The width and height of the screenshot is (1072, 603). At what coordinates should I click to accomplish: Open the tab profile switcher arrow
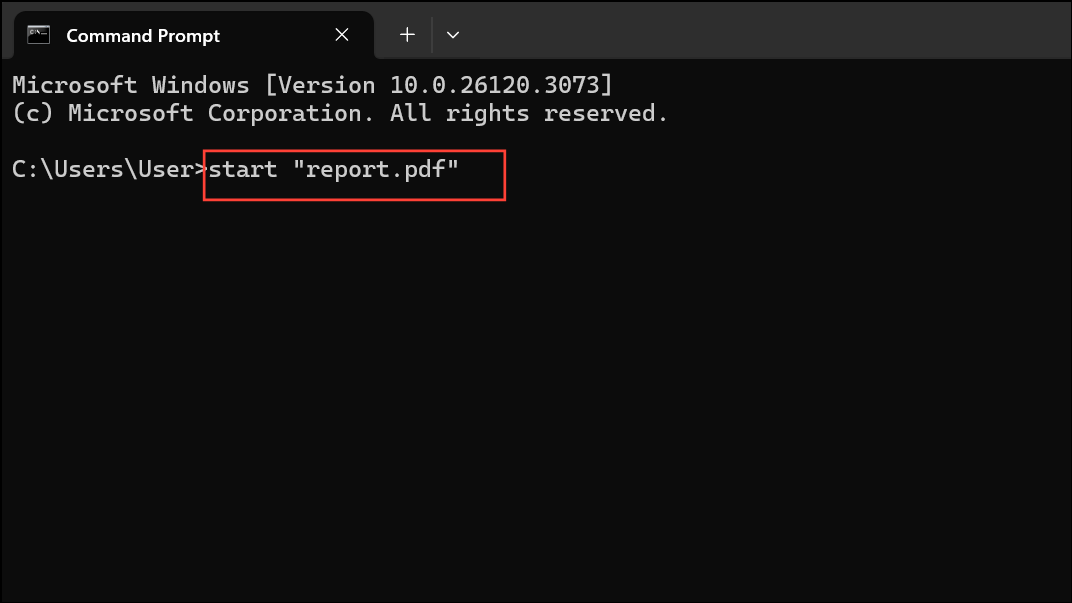click(453, 34)
